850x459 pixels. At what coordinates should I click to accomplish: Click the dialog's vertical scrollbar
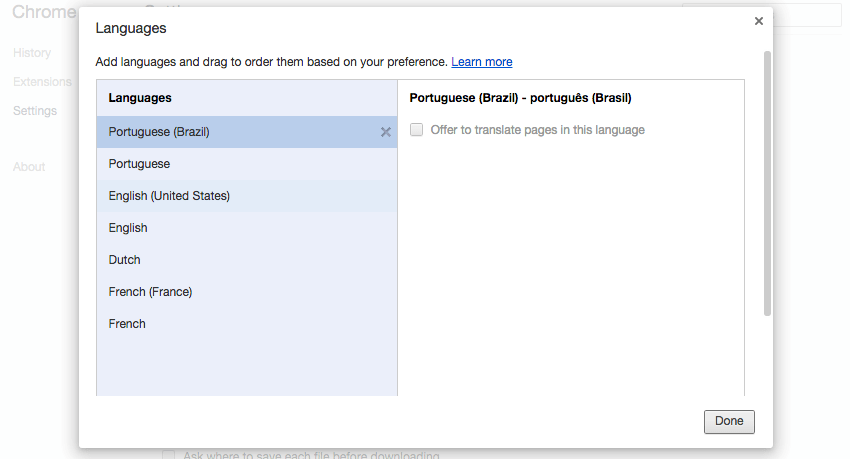coord(767,180)
